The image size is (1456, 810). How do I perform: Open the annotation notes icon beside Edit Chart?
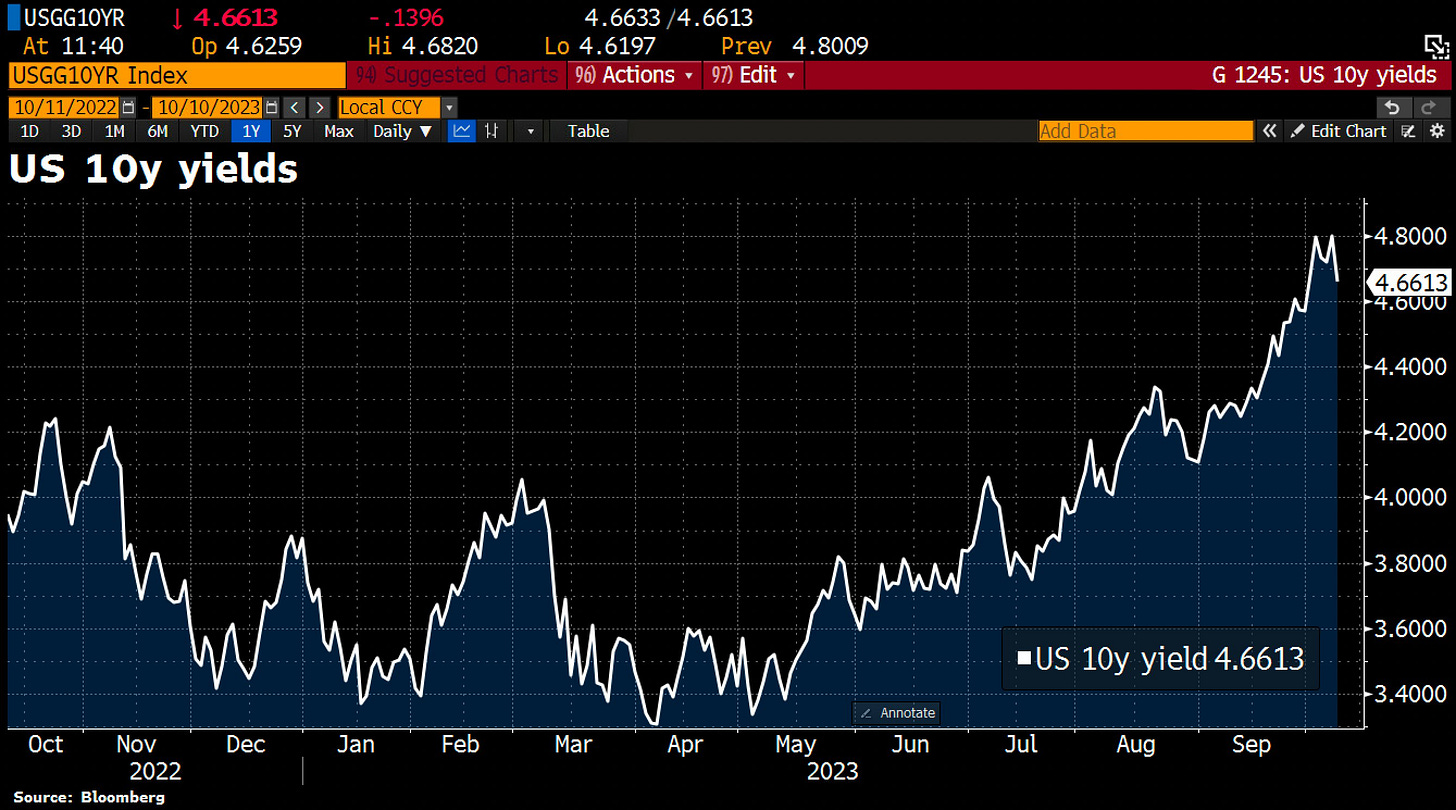(x=1408, y=131)
